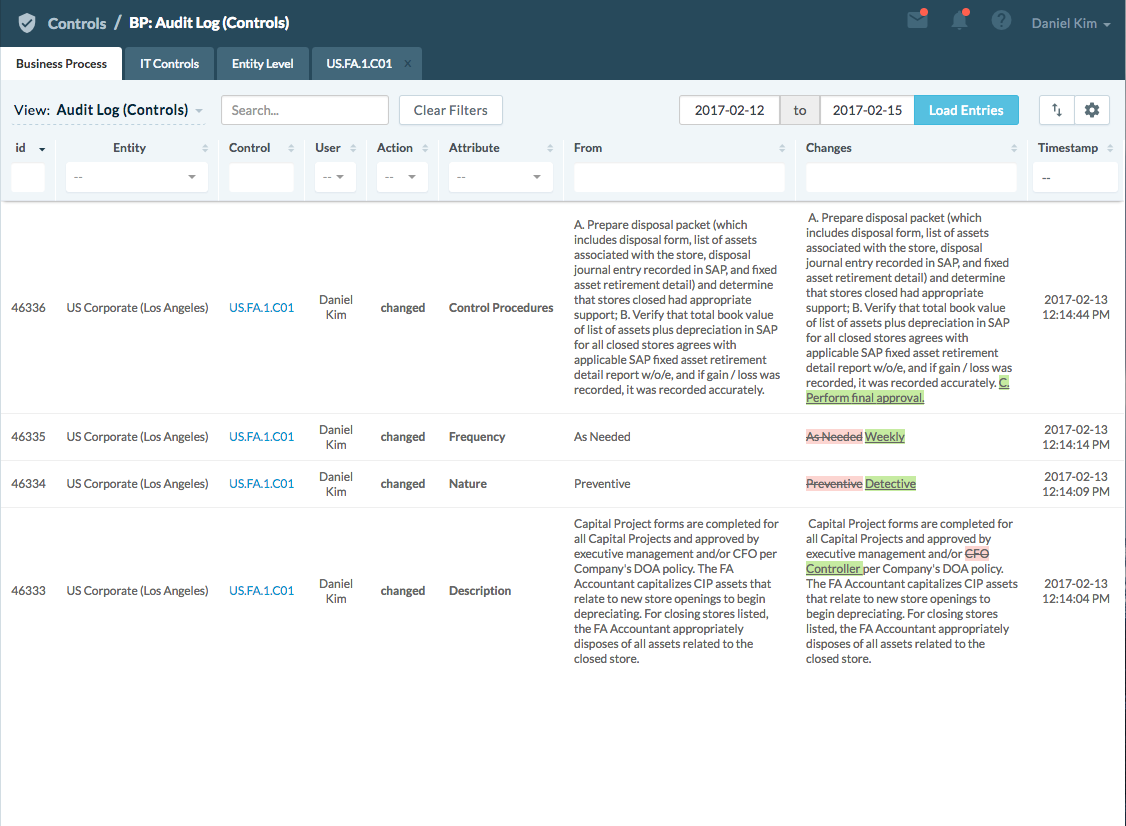Screen dimensions: 1126x826
Task: Check notifications via the bell icon
Action: [x=959, y=19]
